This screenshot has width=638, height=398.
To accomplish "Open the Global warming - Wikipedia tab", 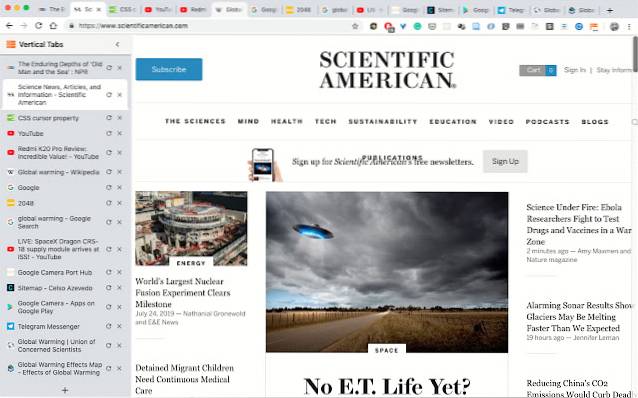I will click(59, 172).
